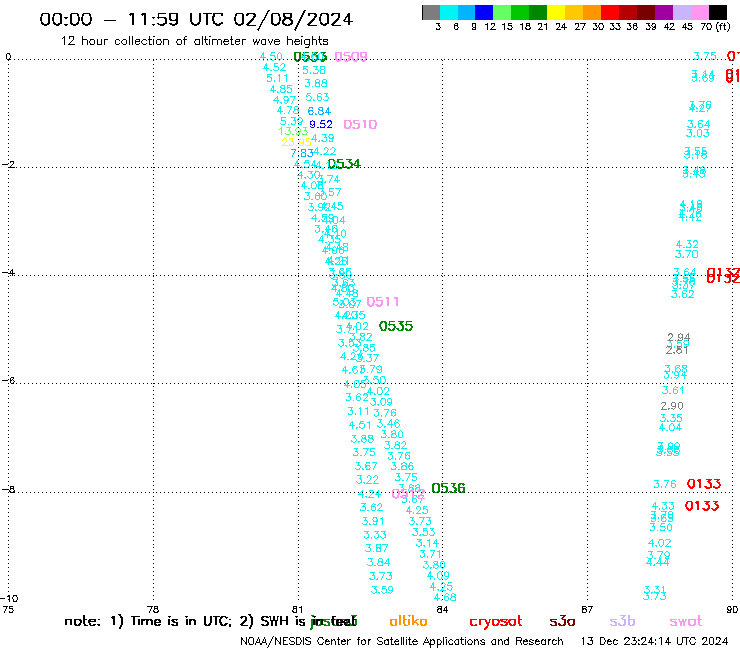Image resolution: width=740 pixels, height=650 pixels.
Task: Click the wave height value 3.11
Action: 358,412
